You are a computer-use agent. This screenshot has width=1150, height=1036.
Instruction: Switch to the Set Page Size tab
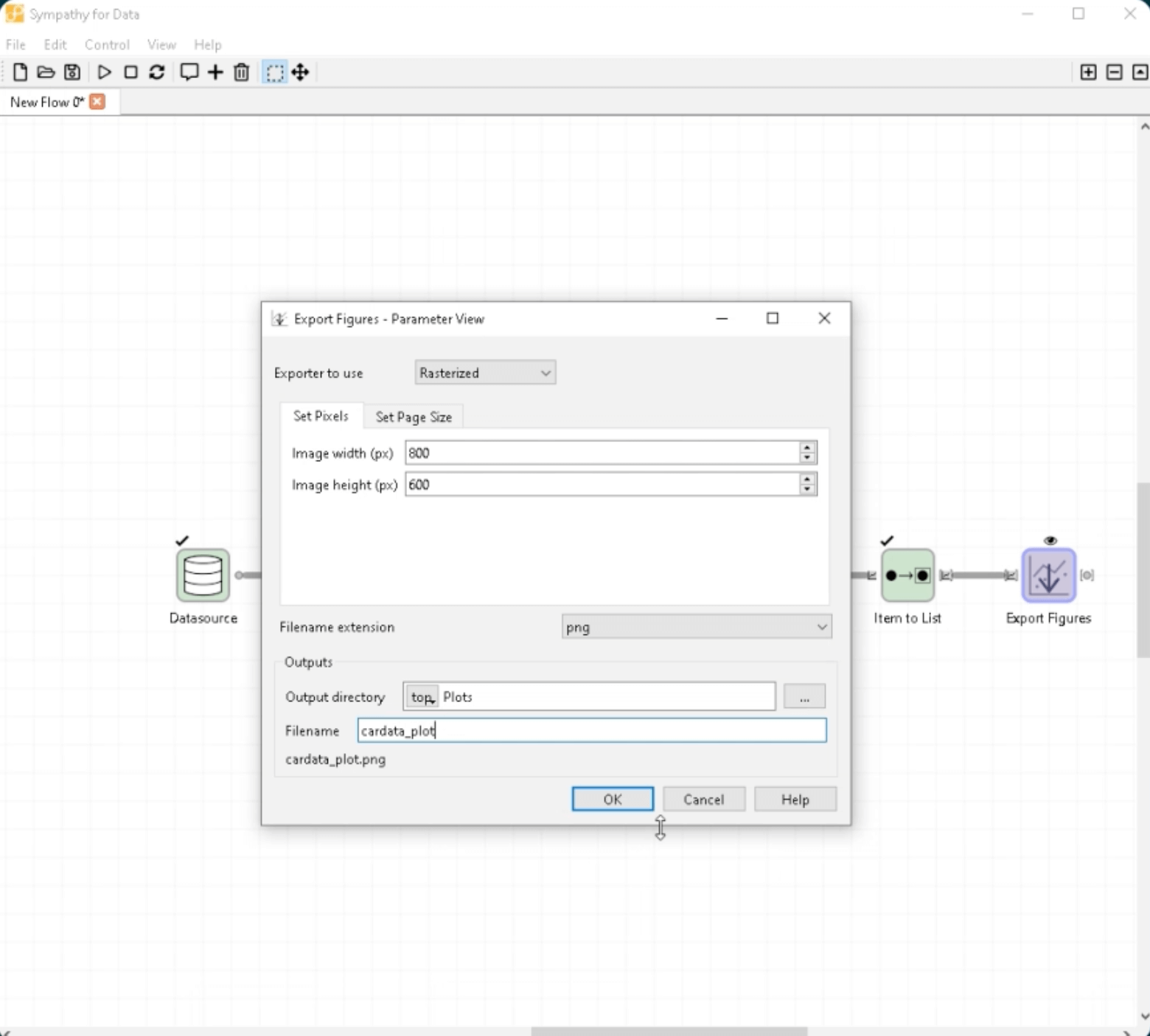(x=414, y=416)
